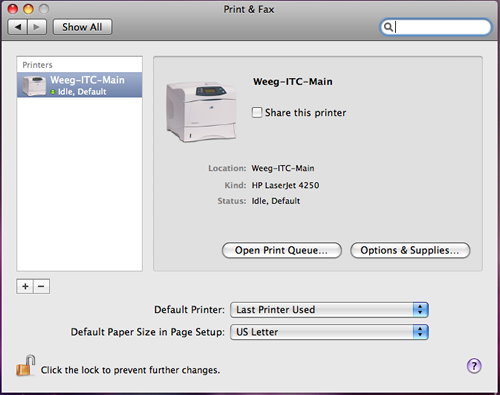Open the Default Paper Size dropdown
Image resolution: width=500 pixels, height=395 pixels.
click(329, 332)
